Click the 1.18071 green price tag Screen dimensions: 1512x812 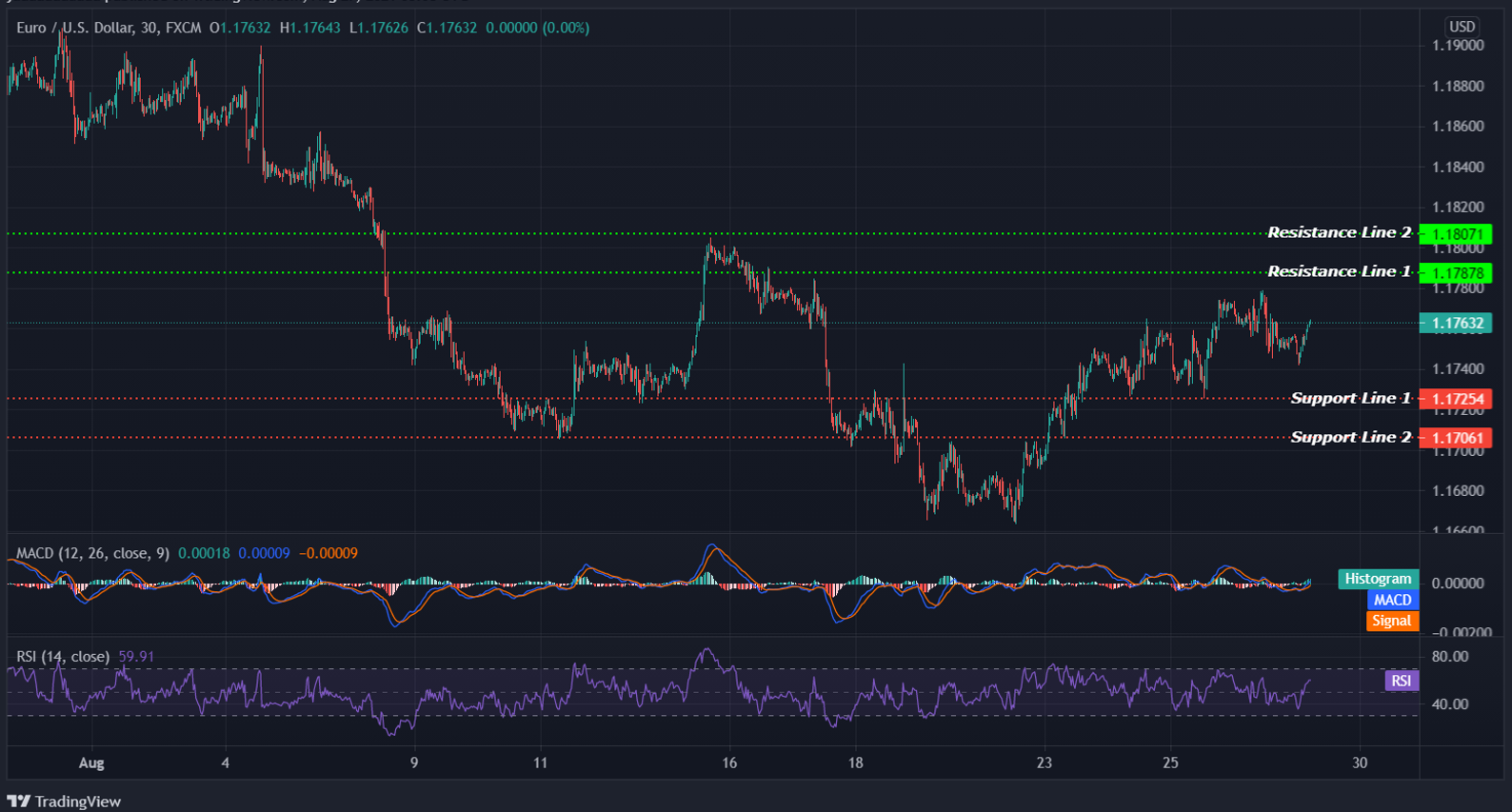point(1455,234)
